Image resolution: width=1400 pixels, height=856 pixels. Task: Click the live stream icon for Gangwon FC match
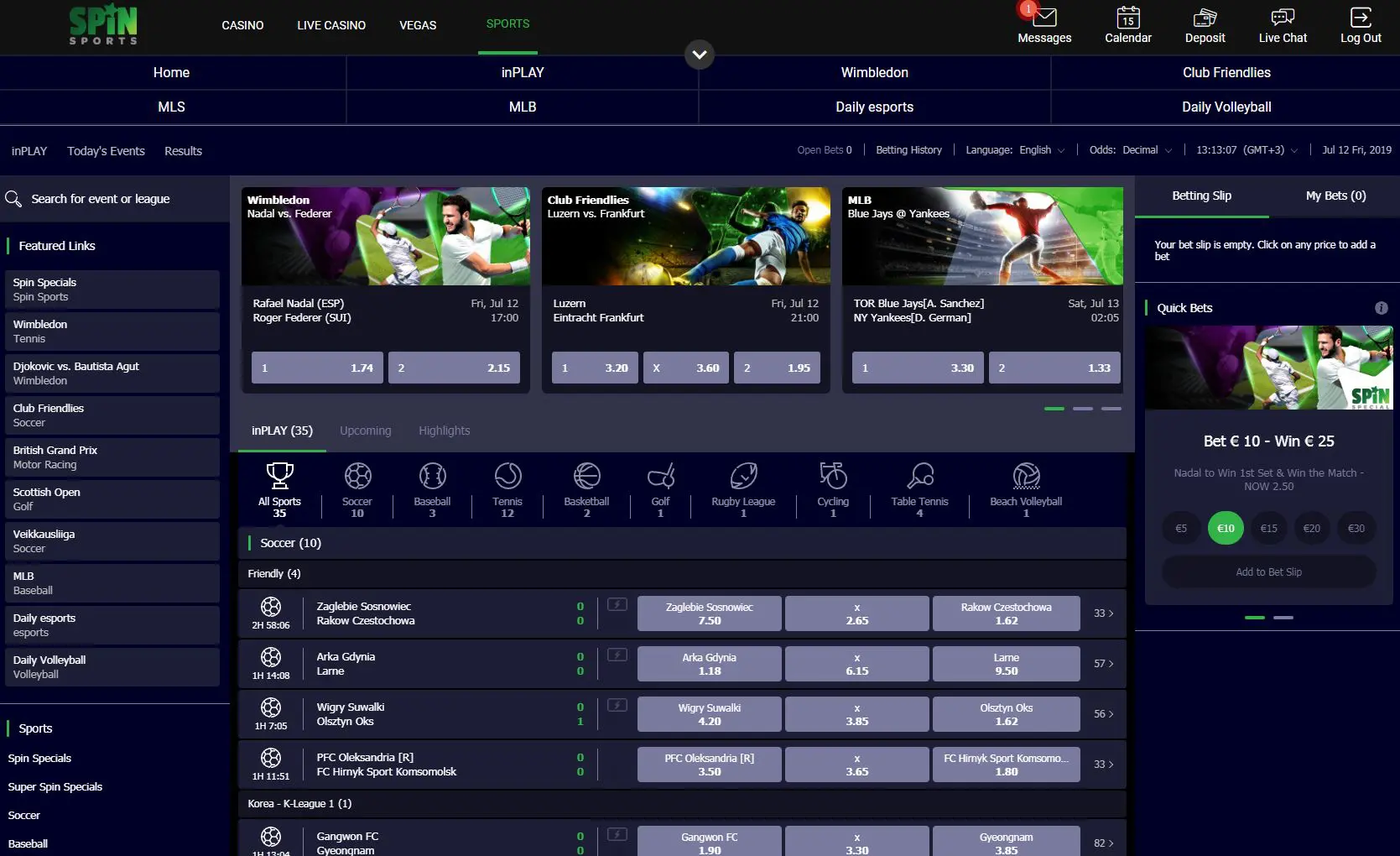click(617, 834)
